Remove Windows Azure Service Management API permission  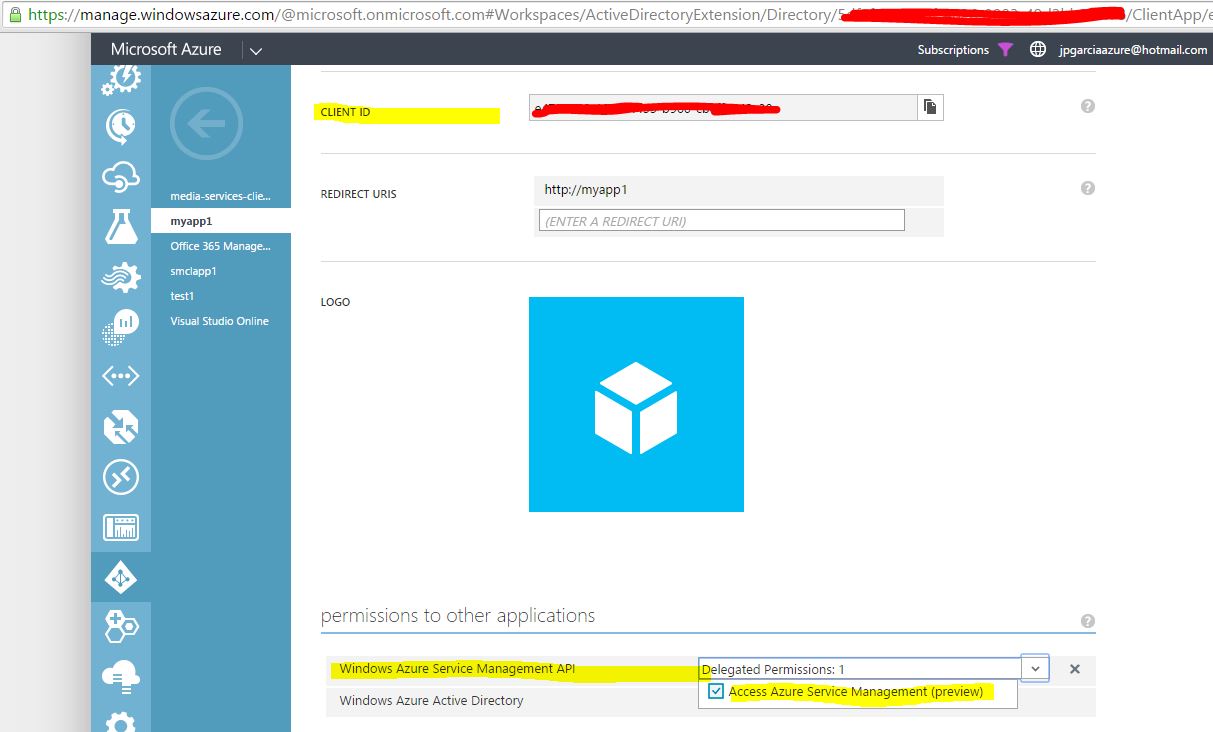(x=1075, y=669)
